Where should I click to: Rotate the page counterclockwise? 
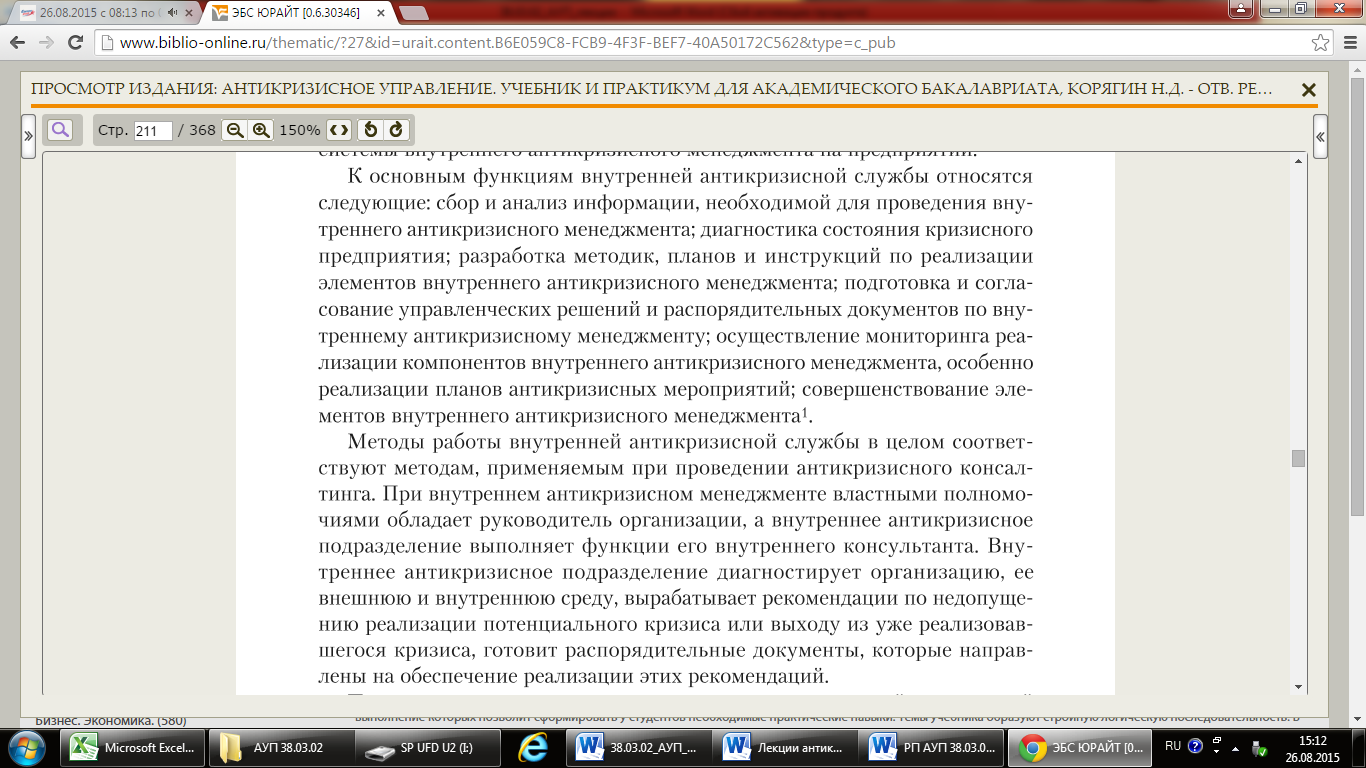370,130
